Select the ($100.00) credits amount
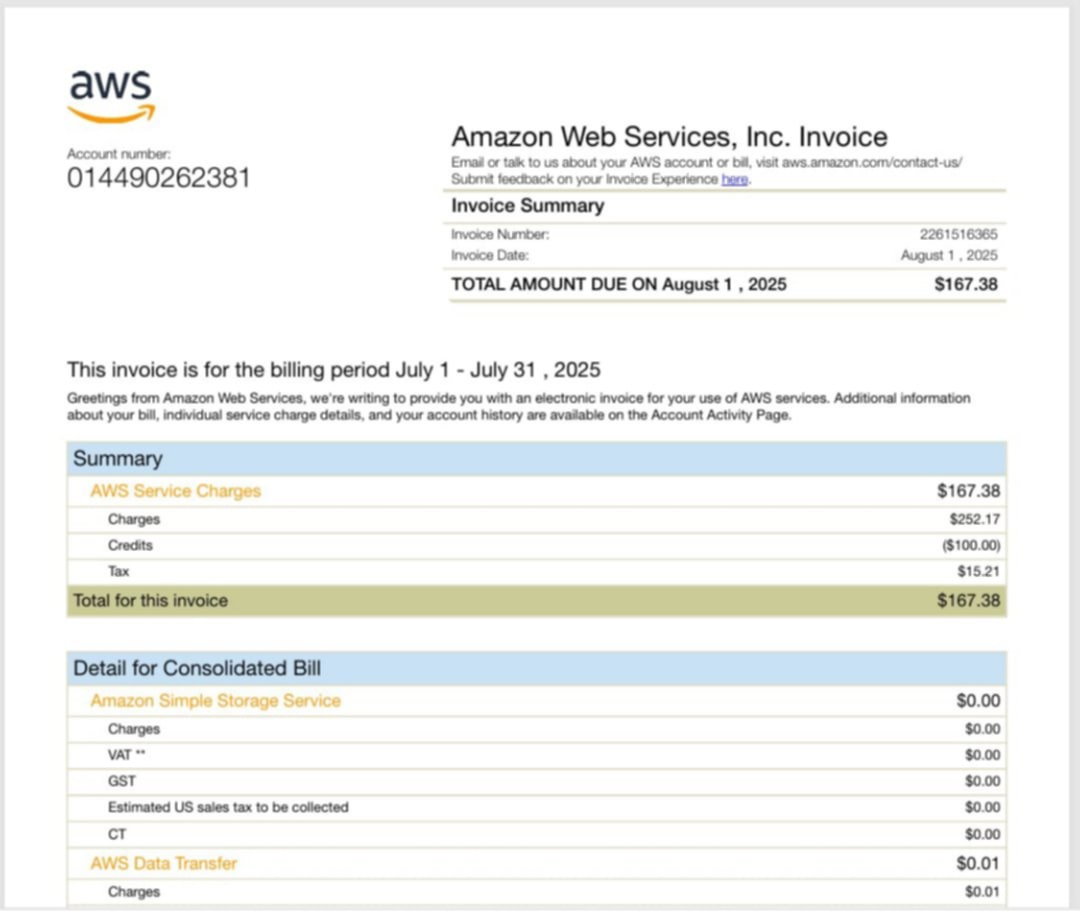1080x911 pixels. coord(971,545)
